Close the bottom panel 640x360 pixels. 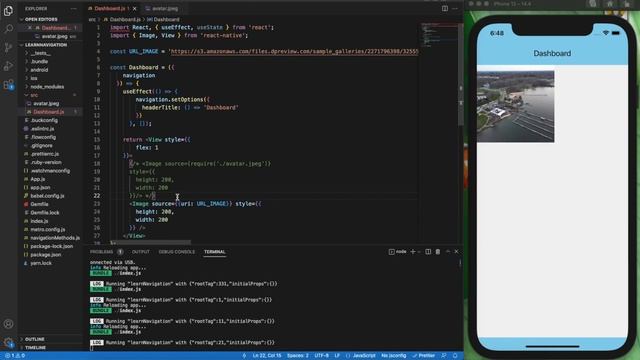[x=456, y=252]
